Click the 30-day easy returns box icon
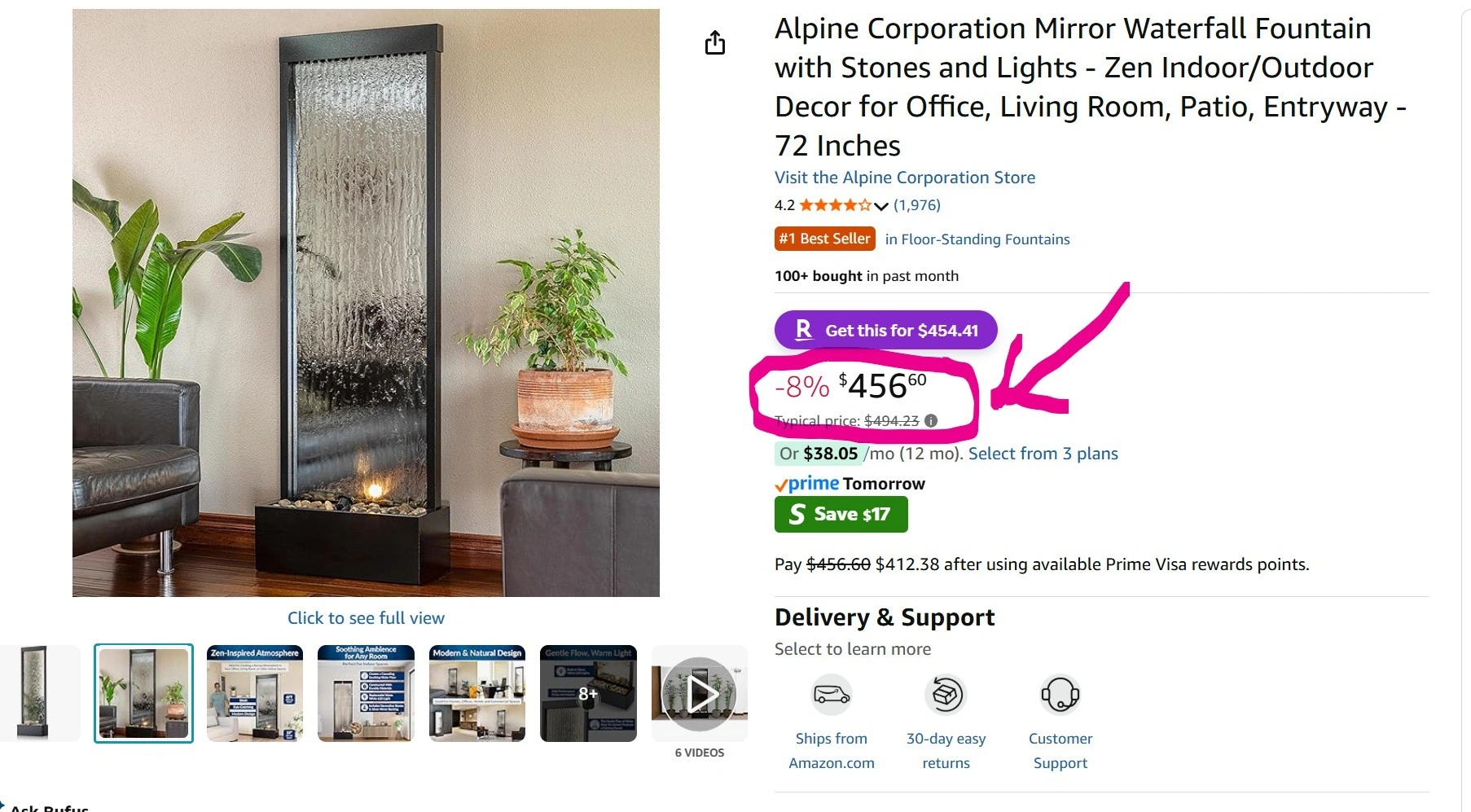 (x=946, y=695)
